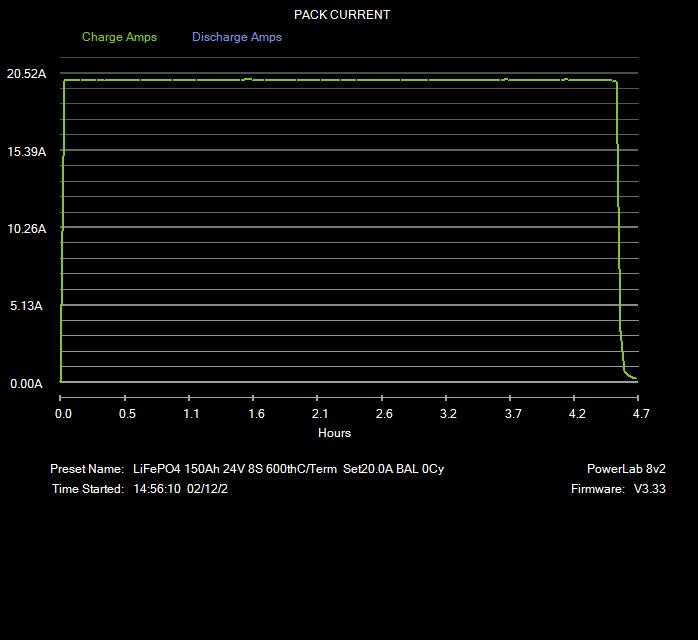Select the 5.13A y-axis label
698x640 pixels.
[26, 306]
